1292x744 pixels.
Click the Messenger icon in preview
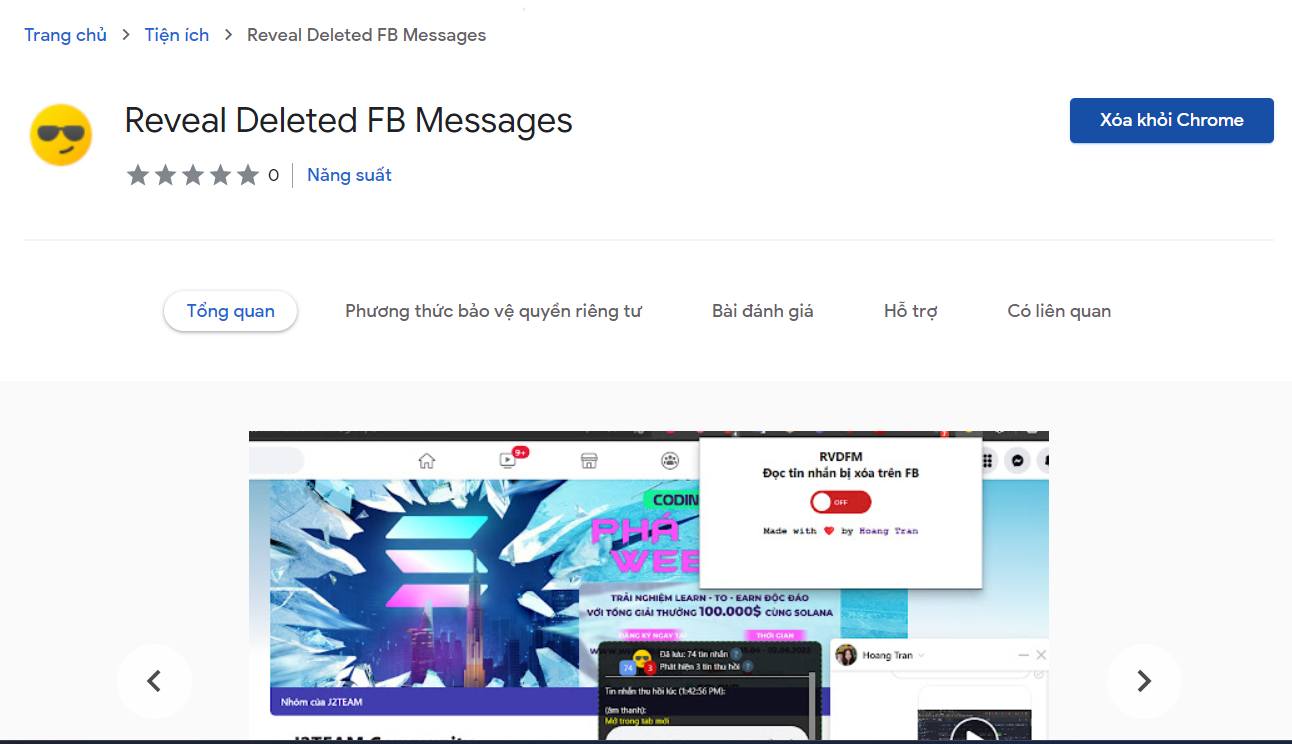[x=1017, y=461]
